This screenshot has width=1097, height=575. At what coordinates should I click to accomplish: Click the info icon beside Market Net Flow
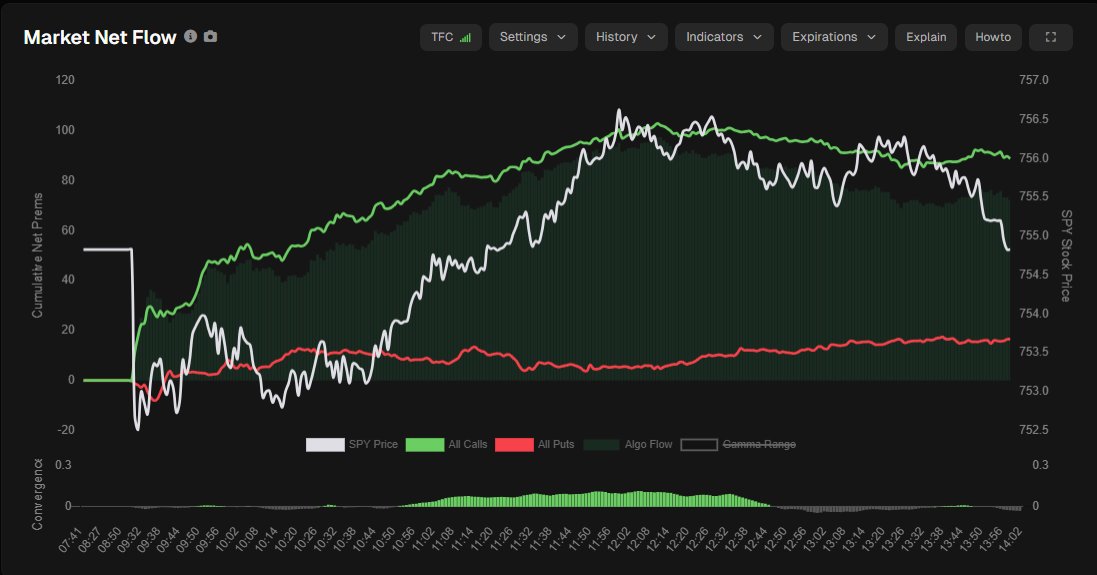point(190,36)
